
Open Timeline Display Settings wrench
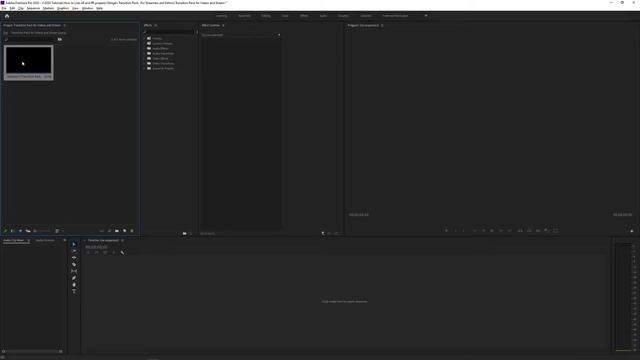122,253
